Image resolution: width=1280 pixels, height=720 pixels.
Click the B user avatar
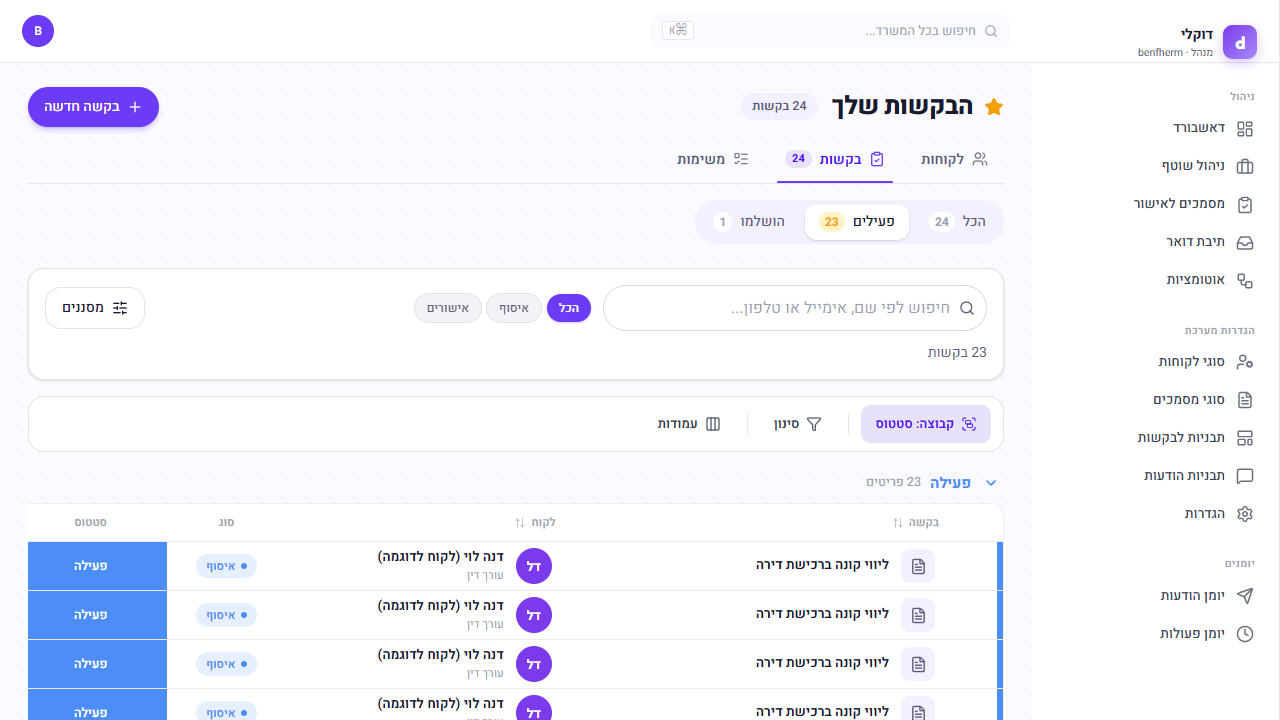[38, 31]
